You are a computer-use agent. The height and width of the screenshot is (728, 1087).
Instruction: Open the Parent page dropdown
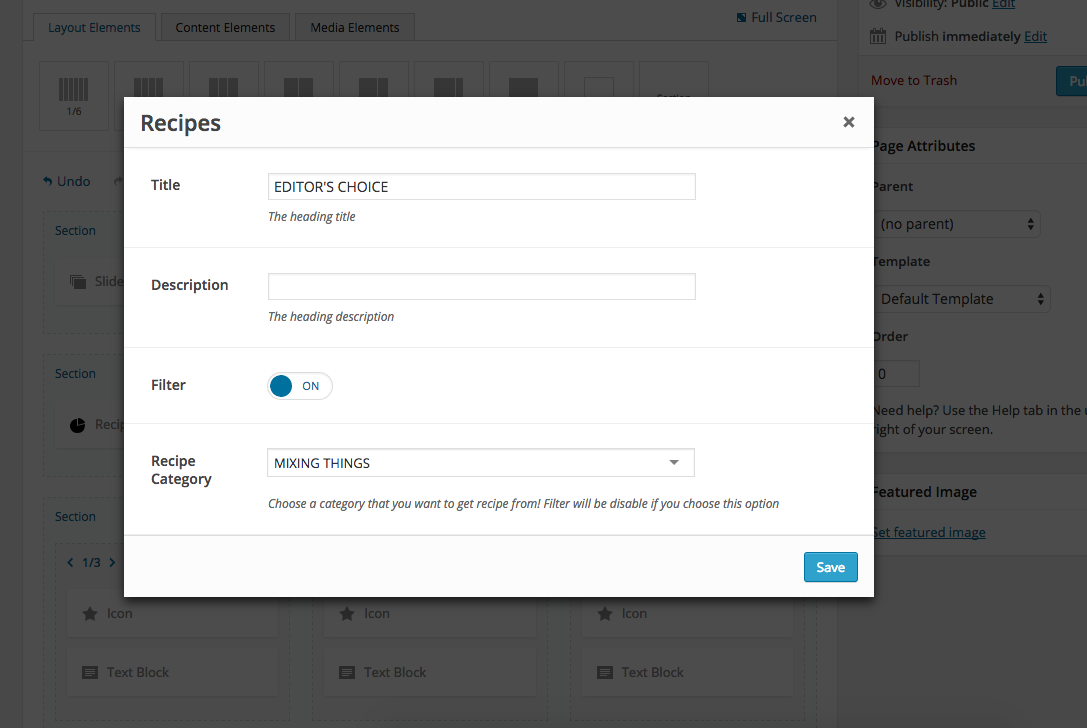957,224
